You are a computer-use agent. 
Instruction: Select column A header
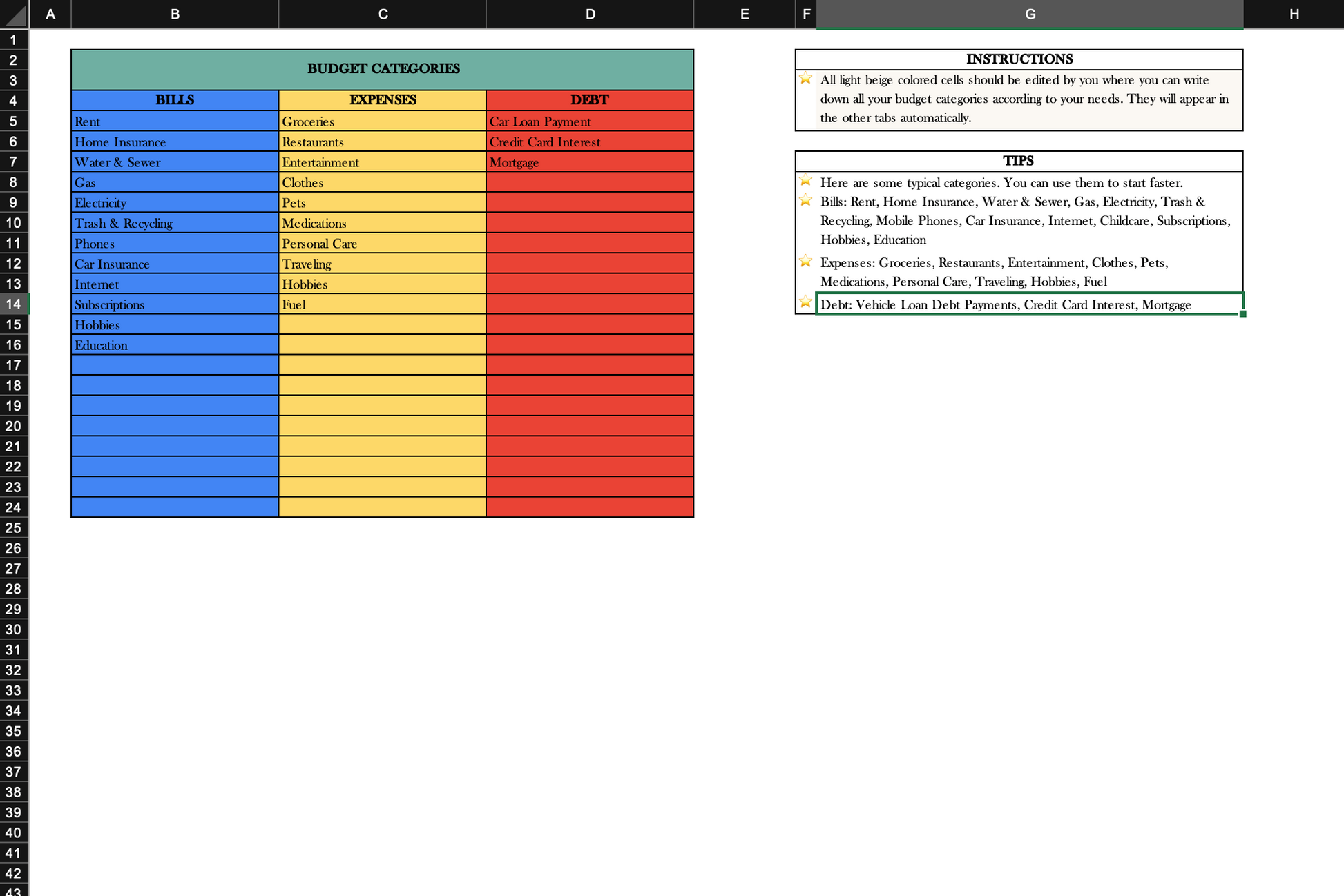coord(50,14)
